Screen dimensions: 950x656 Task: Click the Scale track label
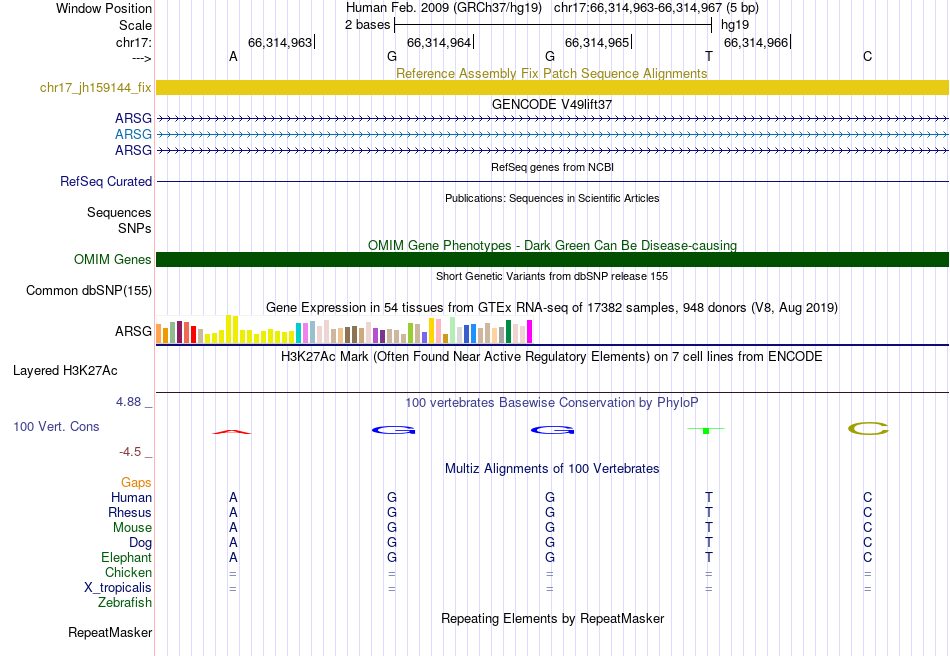135,25
